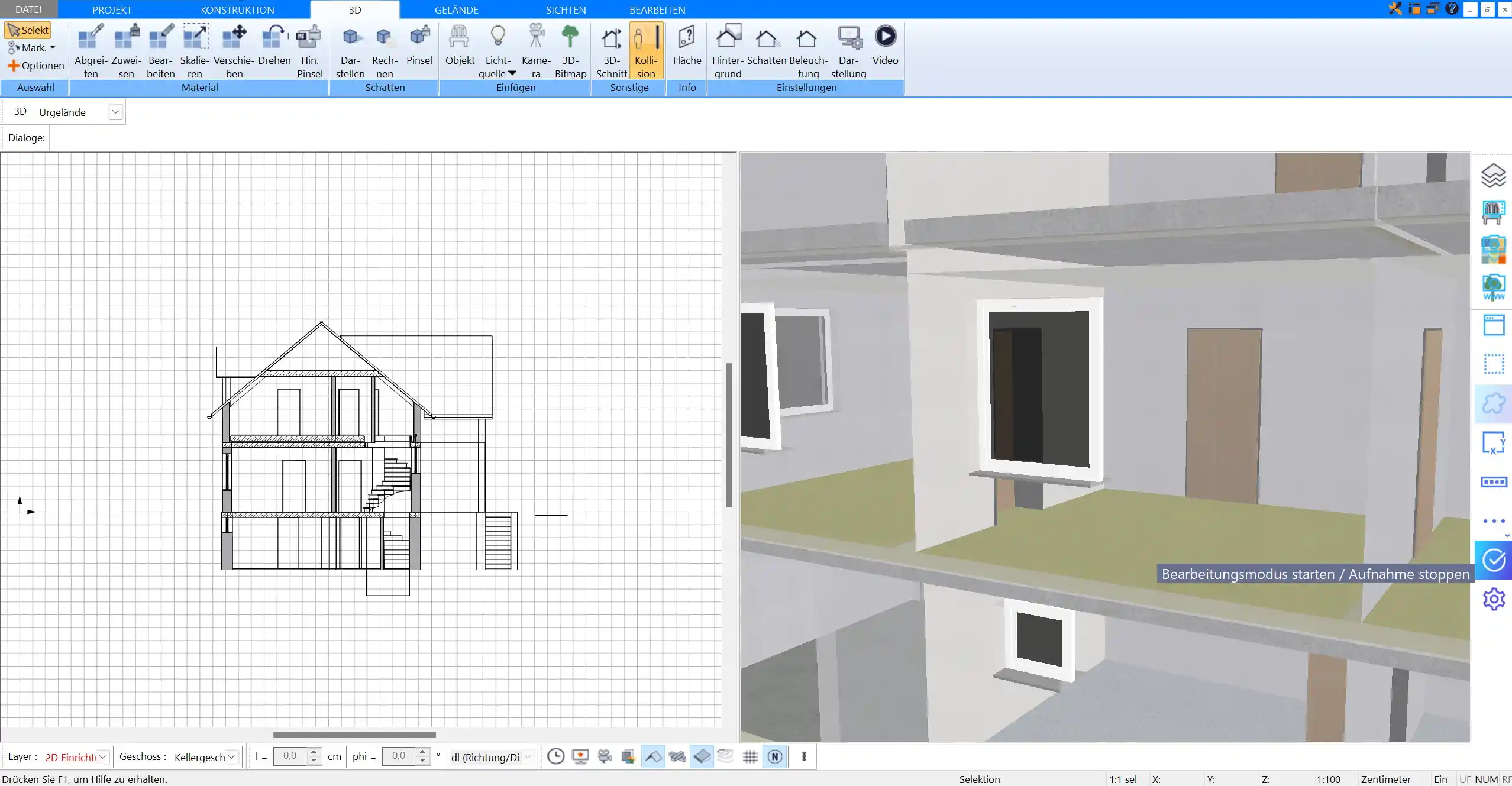This screenshot has height=786, width=1512.
Task: Insert a 3D-Bitmap tree
Action: coord(570,51)
